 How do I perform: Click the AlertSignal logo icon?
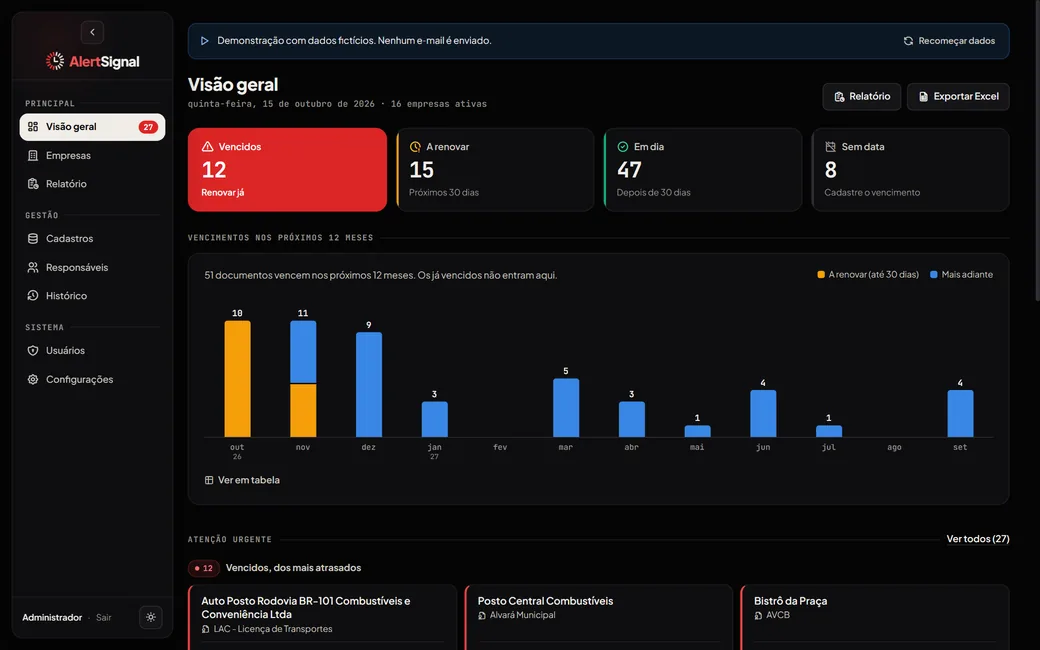(55, 61)
